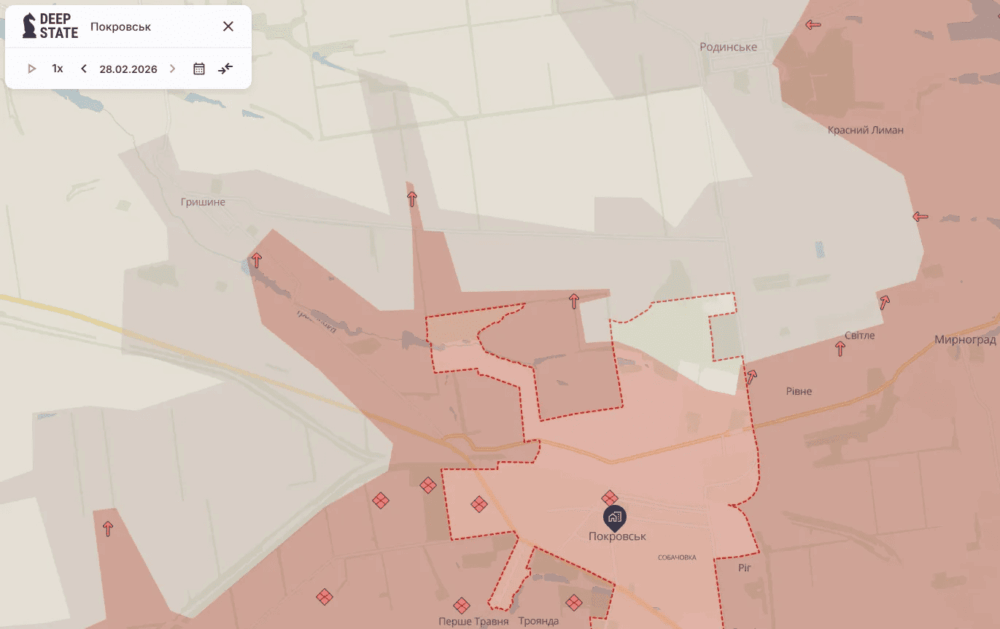Close the Покровськ search panel
The height and width of the screenshot is (629, 1000).
(x=228, y=27)
